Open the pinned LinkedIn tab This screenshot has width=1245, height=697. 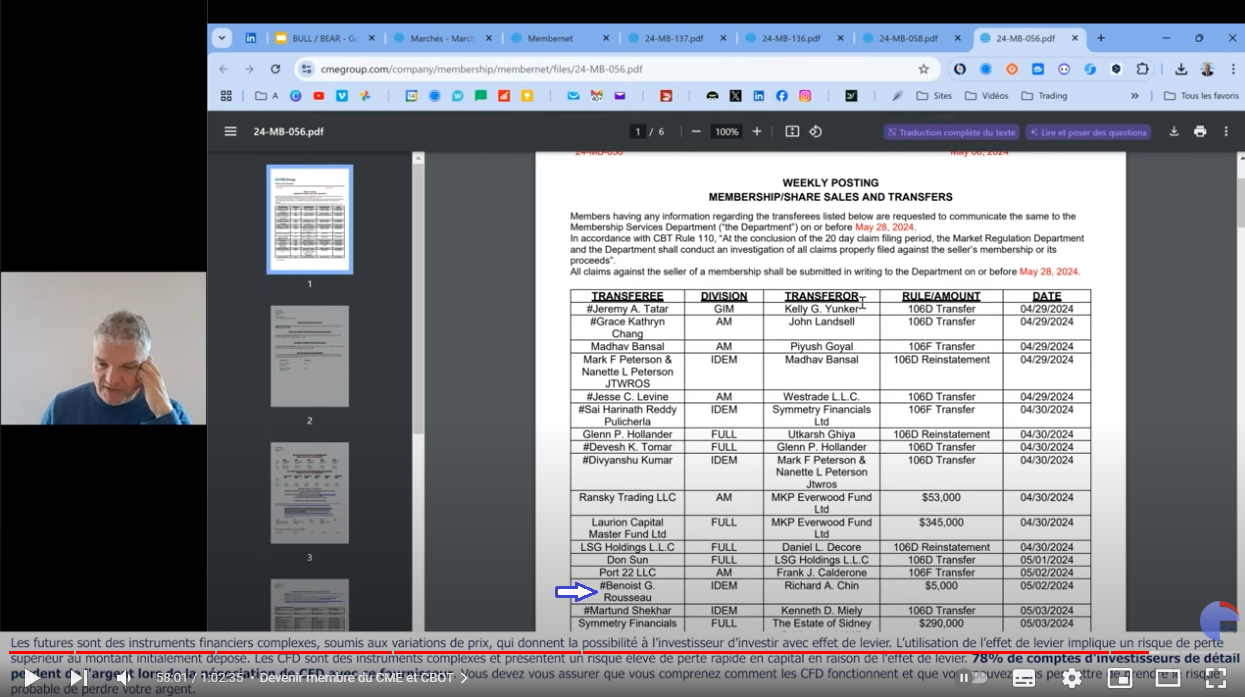tap(250, 38)
